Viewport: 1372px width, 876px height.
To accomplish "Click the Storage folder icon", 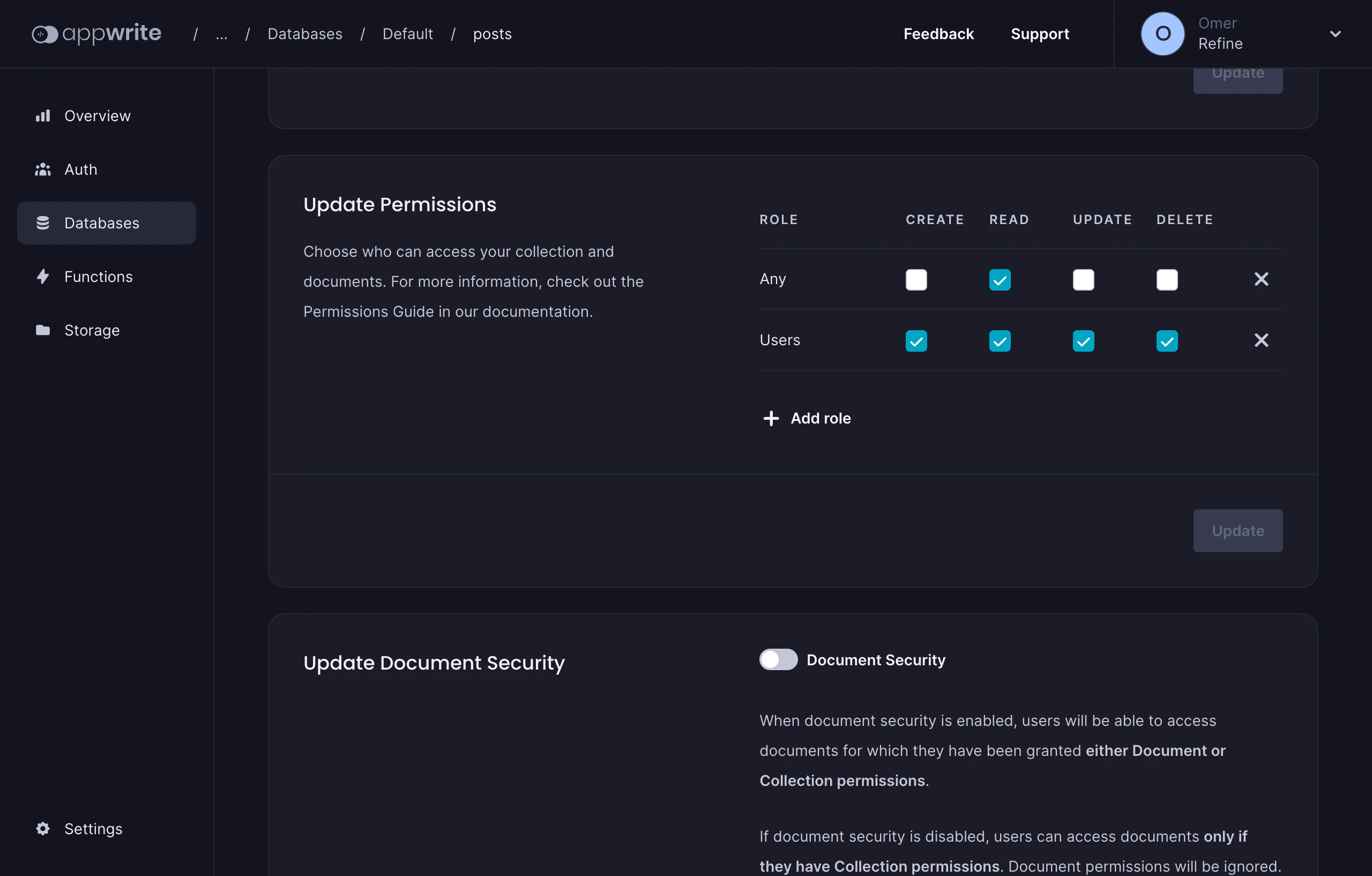I will coord(43,330).
